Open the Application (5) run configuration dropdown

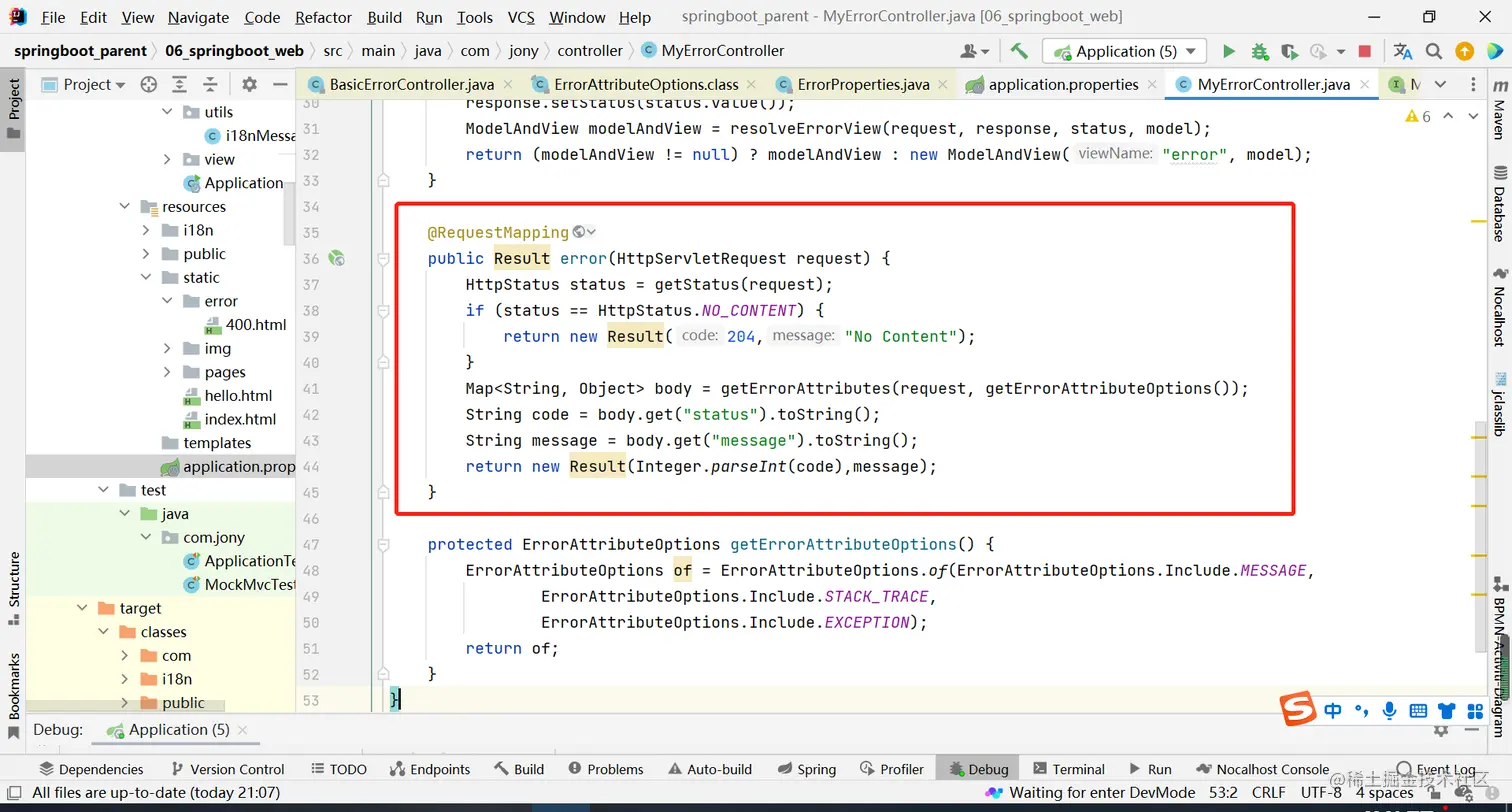click(1124, 51)
